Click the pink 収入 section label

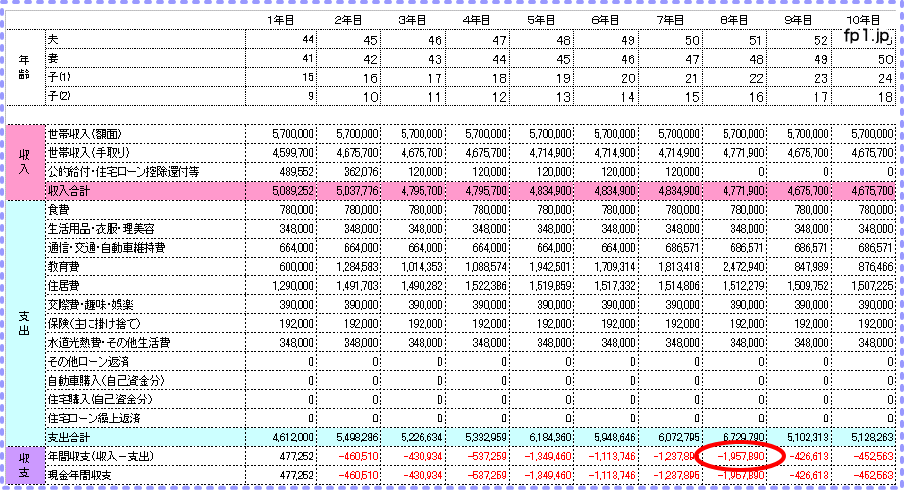[x=24, y=161]
